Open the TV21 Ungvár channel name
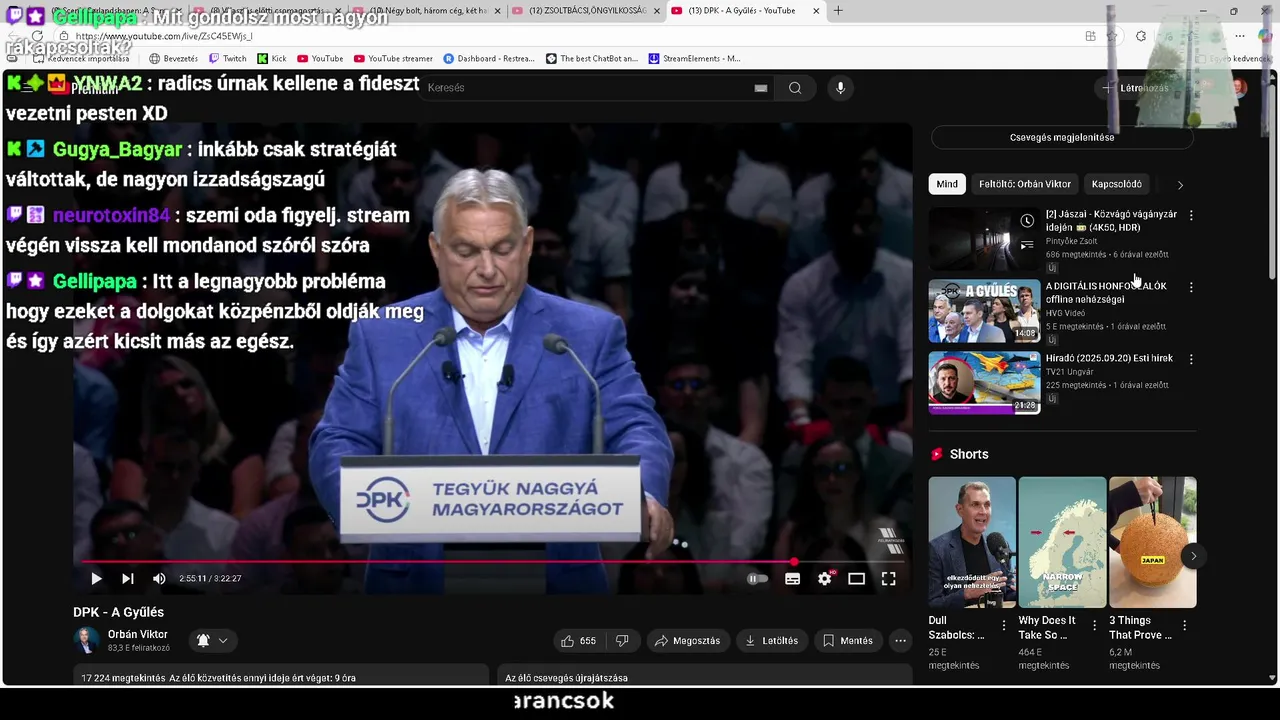The width and height of the screenshot is (1280, 720). point(1071,372)
